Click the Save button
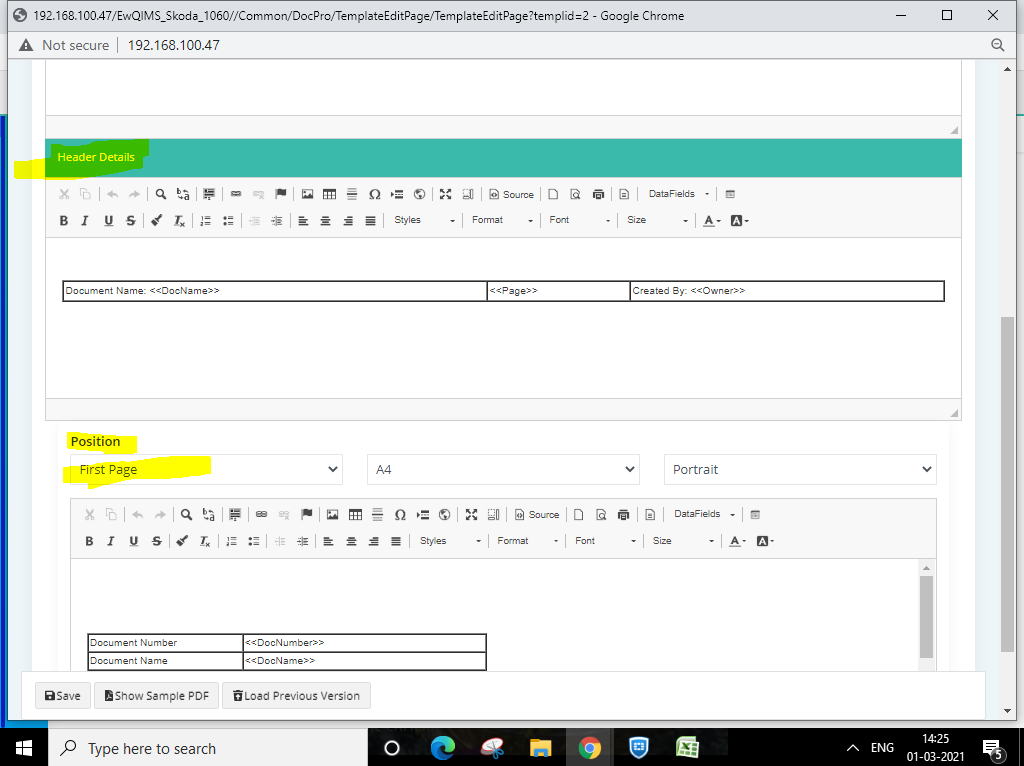 62,695
